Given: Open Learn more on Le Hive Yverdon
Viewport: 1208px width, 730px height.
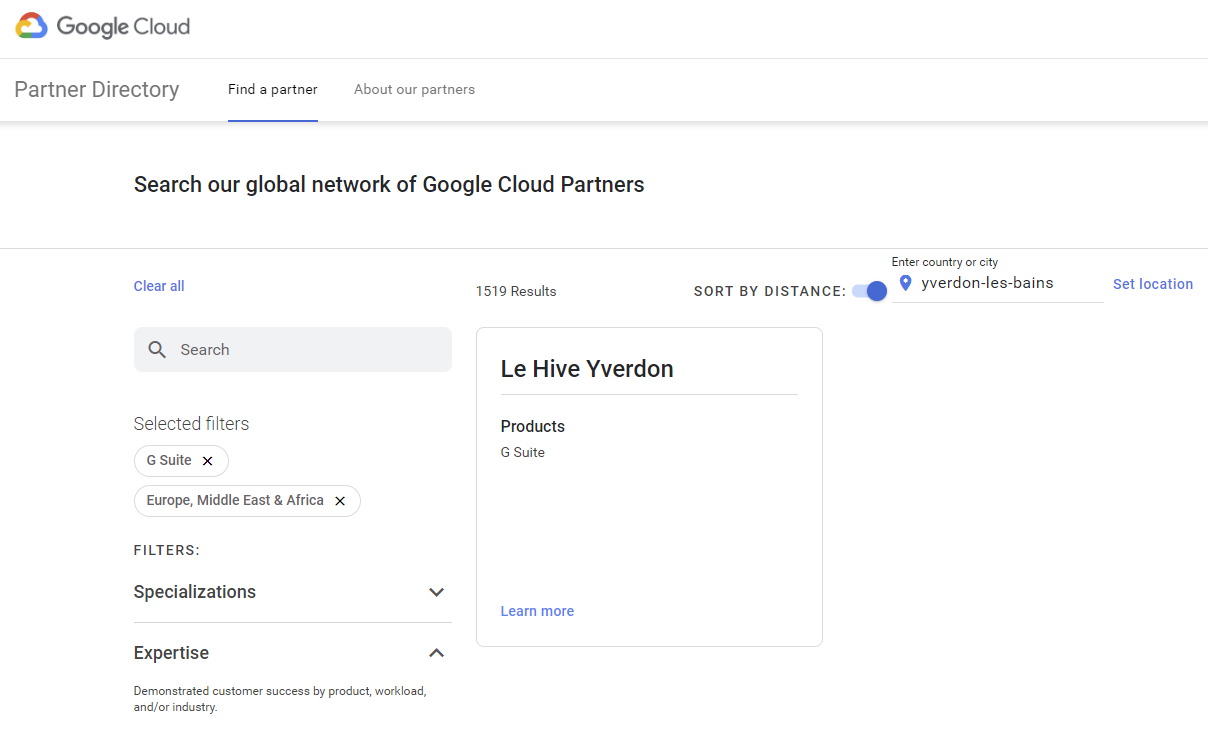Looking at the screenshot, I should pyautogui.click(x=537, y=611).
